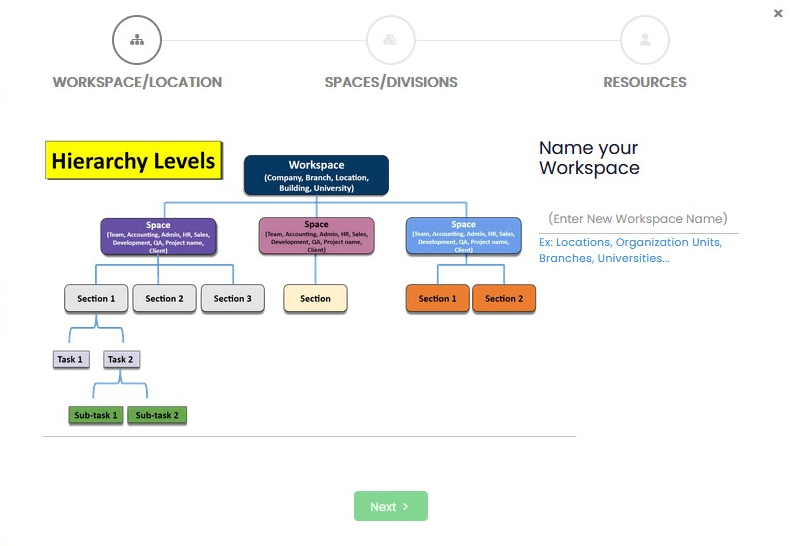This screenshot has height=546, width=795.
Task: Click the Section 3 box
Action: pyautogui.click(x=233, y=299)
